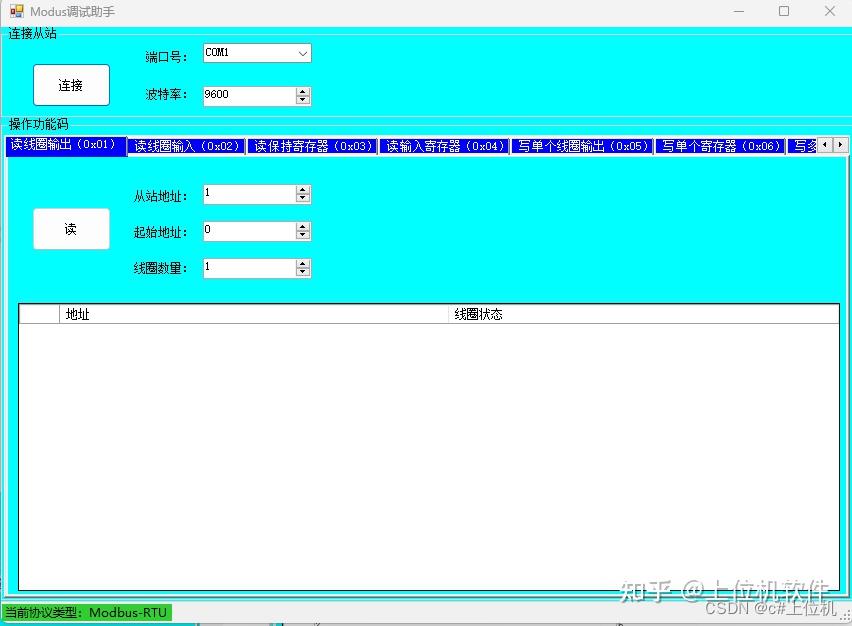Select the 读线圈输入 (0x02) tab
Screen dimensions: 852x626
[x=187, y=145]
